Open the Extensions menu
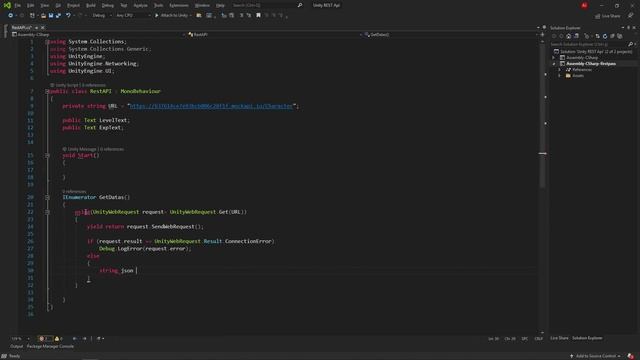The width and height of the screenshot is (640, 360). tap(179, 5)
